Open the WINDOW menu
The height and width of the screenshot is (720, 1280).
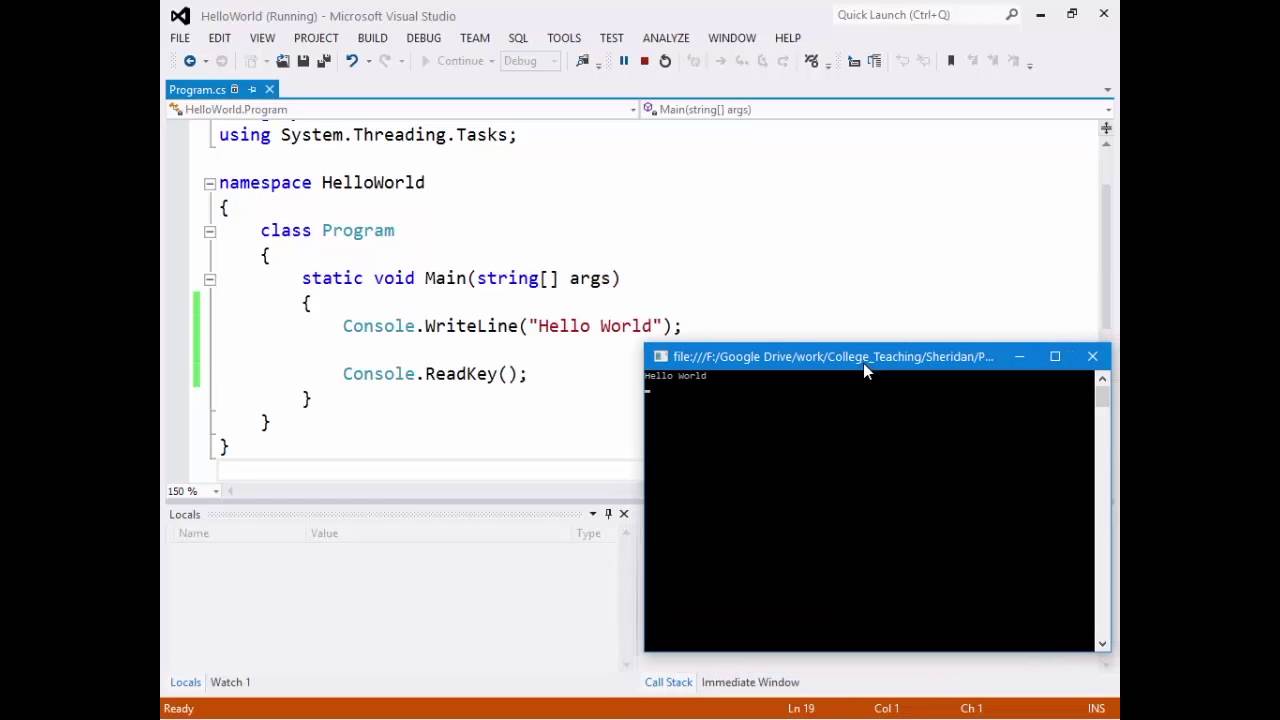[x=732, y=38]
